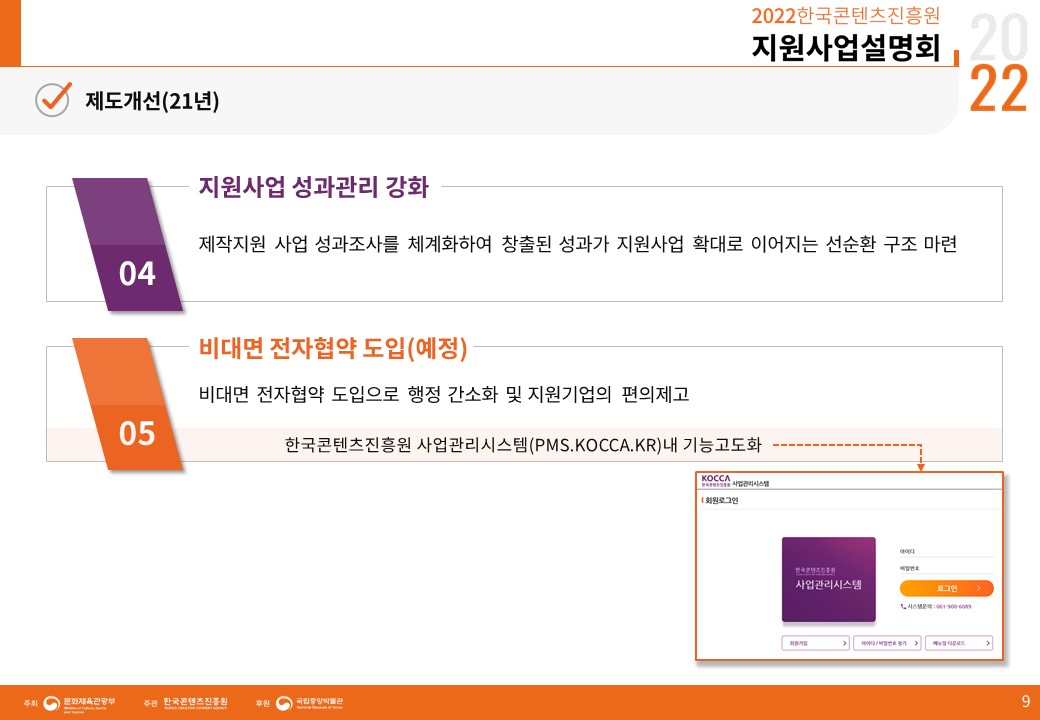Click the KOCCA logo in login screenshot
The width and height of the screenshot is (1040, 720).
click(715, 479)
